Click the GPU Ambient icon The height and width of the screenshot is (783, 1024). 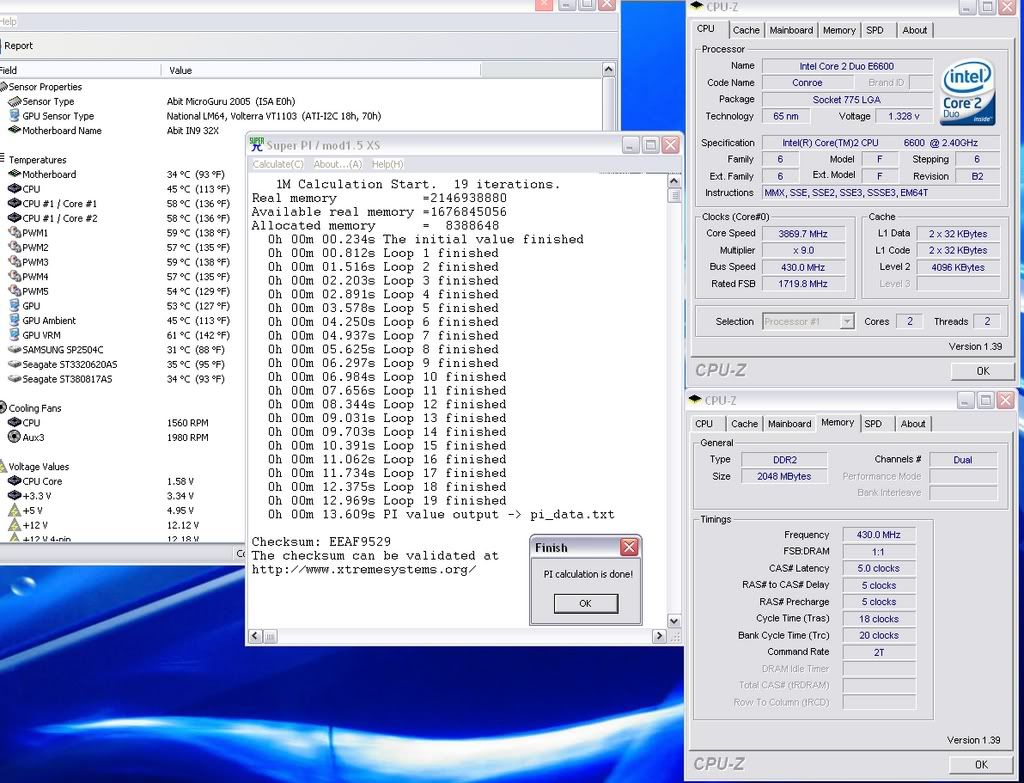tap(14, 320)
